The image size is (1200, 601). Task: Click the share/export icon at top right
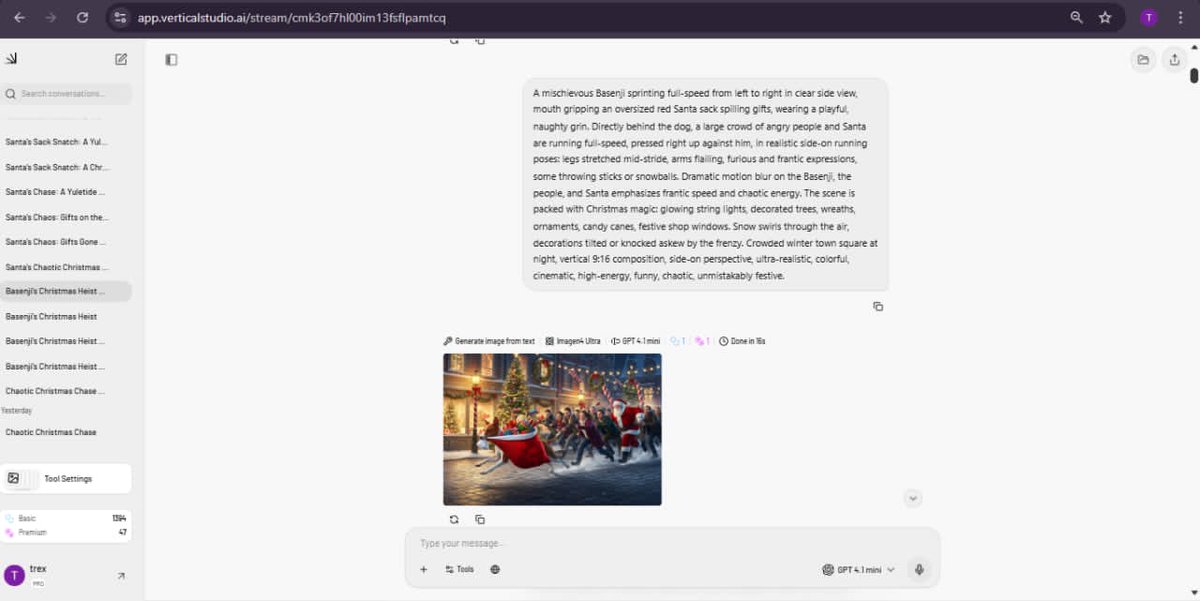(1174, 60)
